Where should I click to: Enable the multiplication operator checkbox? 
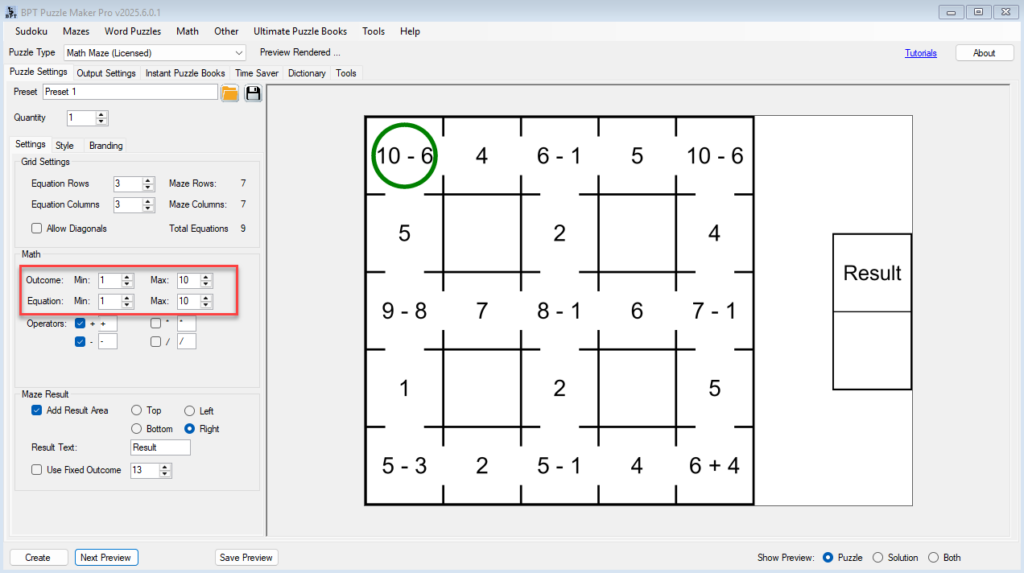coord(155,323)
